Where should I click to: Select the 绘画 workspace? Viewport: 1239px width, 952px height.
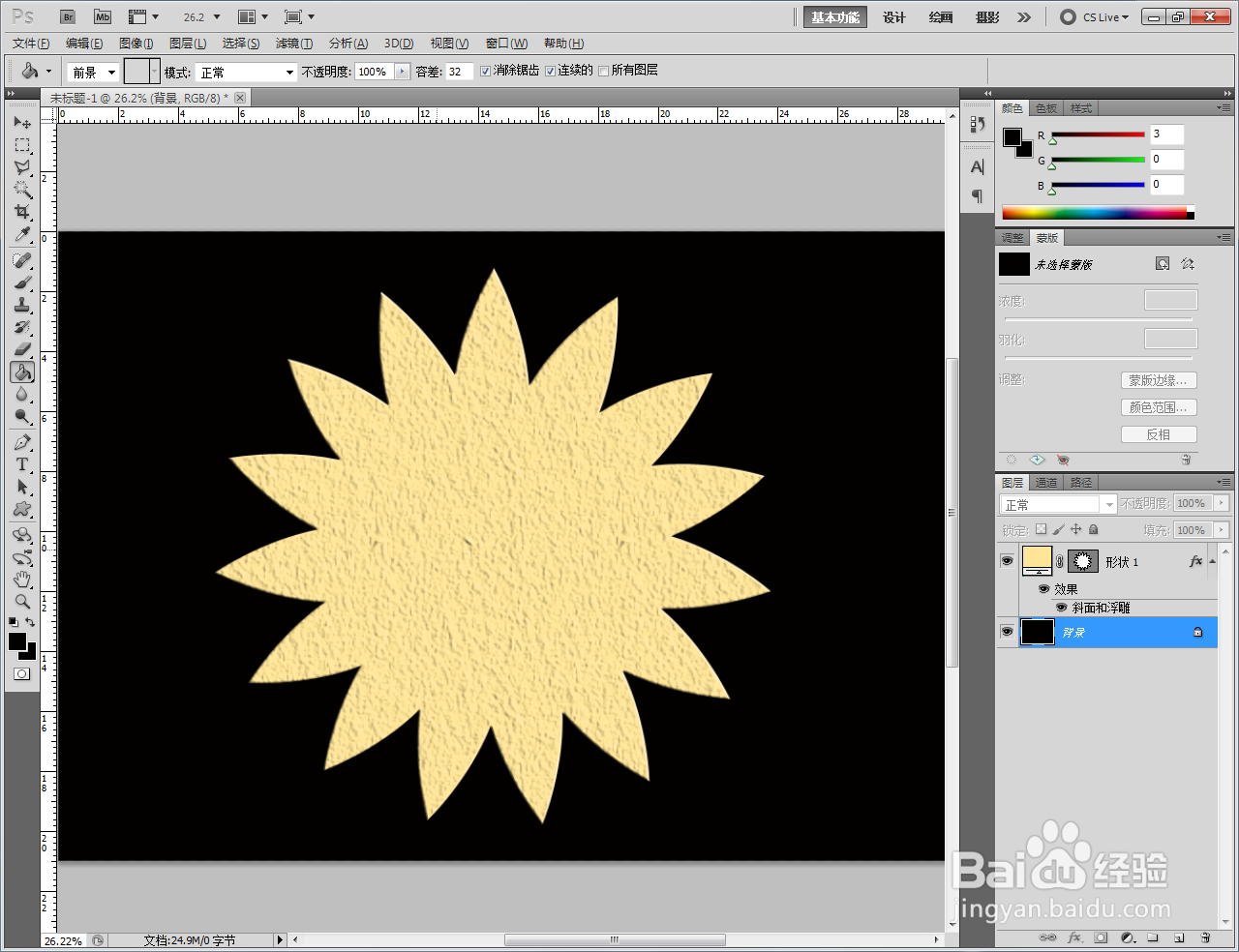click(x=941, y=17)
